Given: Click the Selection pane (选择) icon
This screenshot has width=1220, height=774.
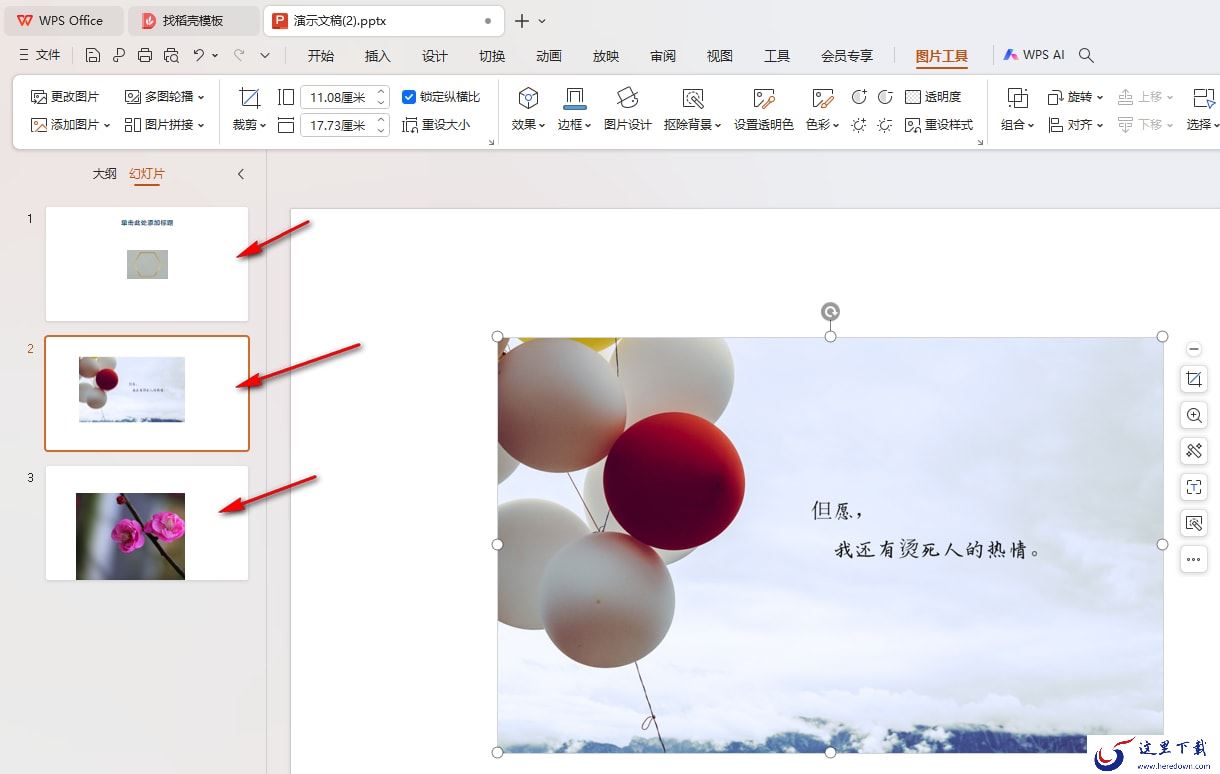Looking at the screenshot, I should (x=1203, y=98).
